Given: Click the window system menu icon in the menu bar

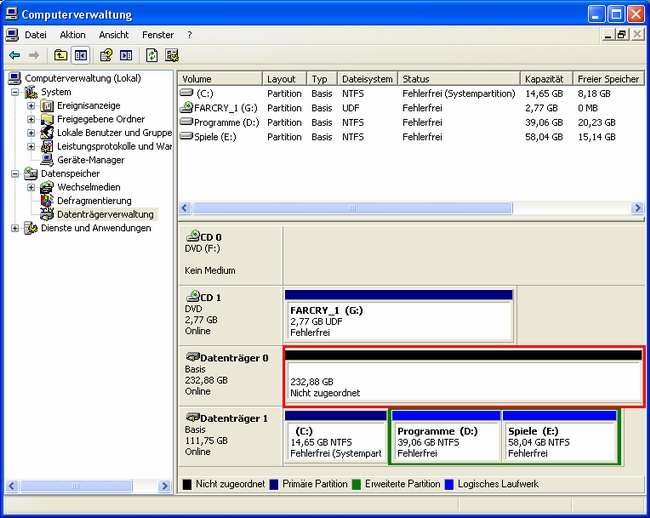Looking at the screenshot, I should pos(12,35).
